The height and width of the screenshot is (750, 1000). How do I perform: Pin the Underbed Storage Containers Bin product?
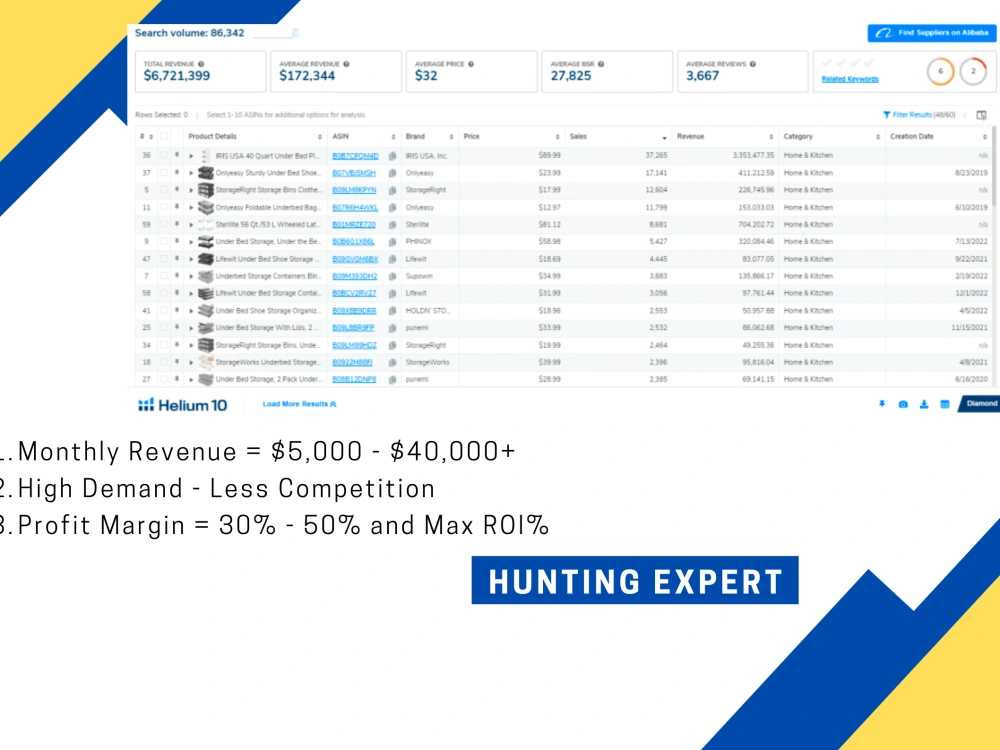click(177, 276)
